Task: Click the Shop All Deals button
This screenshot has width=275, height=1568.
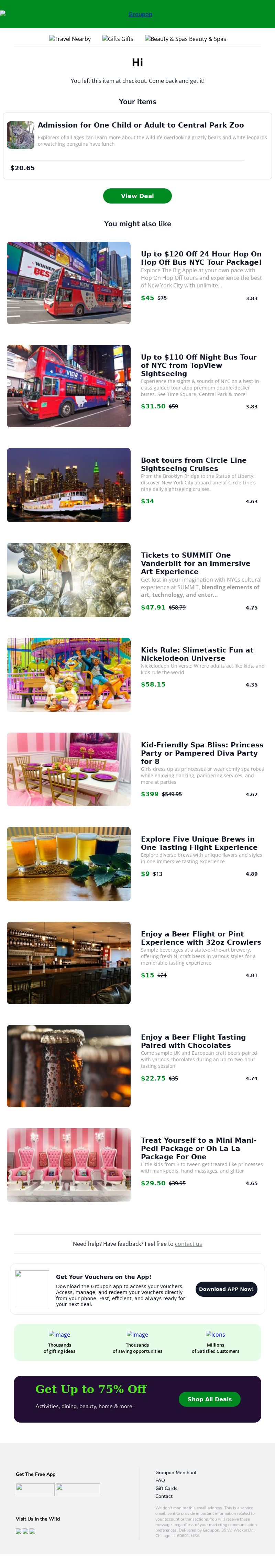Action: coord(209,1400)
